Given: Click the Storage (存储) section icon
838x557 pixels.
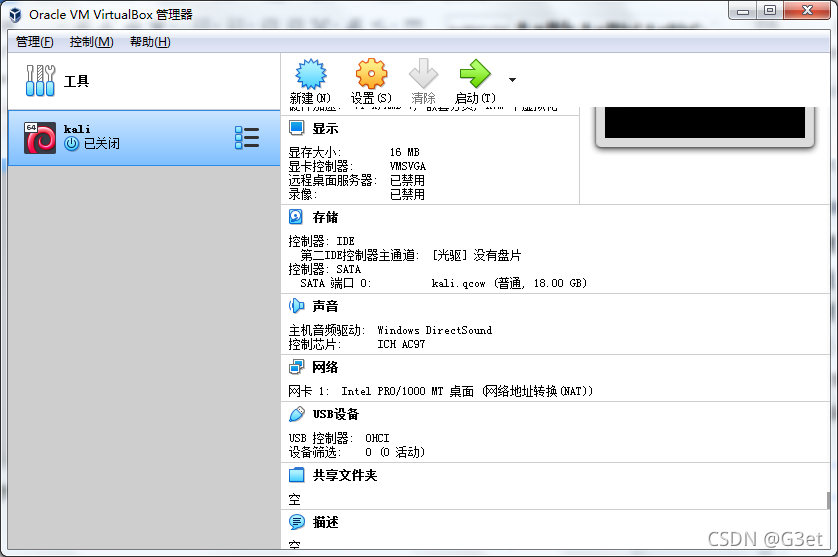Looking at the screenshot, I should click(x=296, y=216).
